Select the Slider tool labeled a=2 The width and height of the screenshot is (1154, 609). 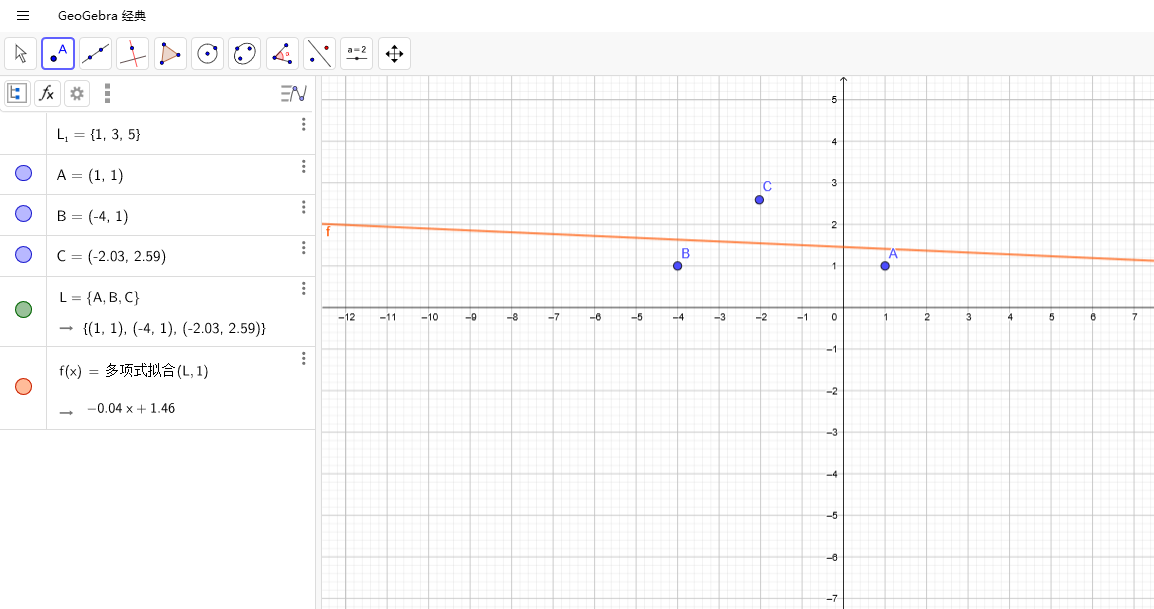tap(356, 52)
